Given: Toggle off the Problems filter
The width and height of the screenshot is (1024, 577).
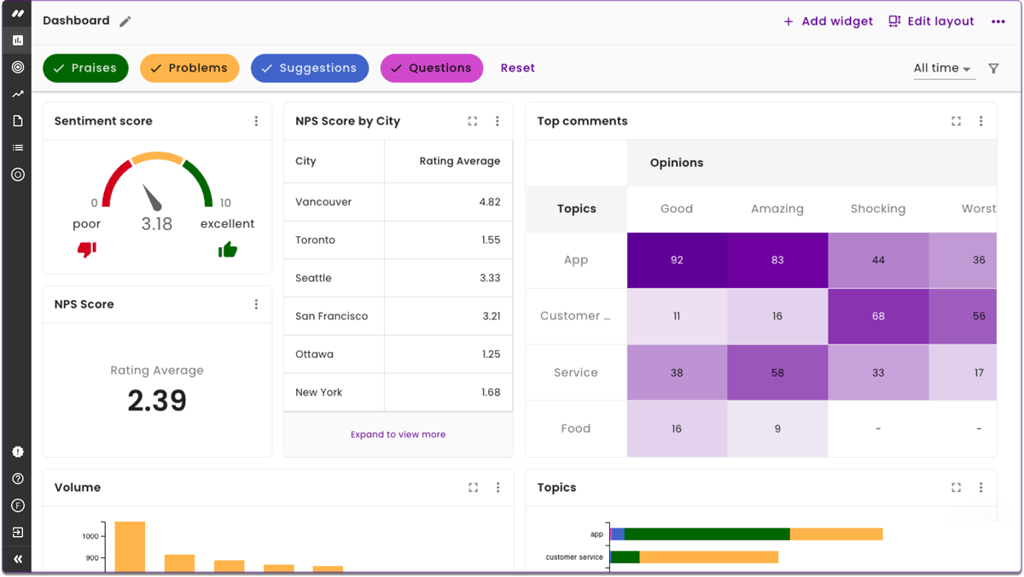Looking at the screenshot, I should tap(189, 68).
